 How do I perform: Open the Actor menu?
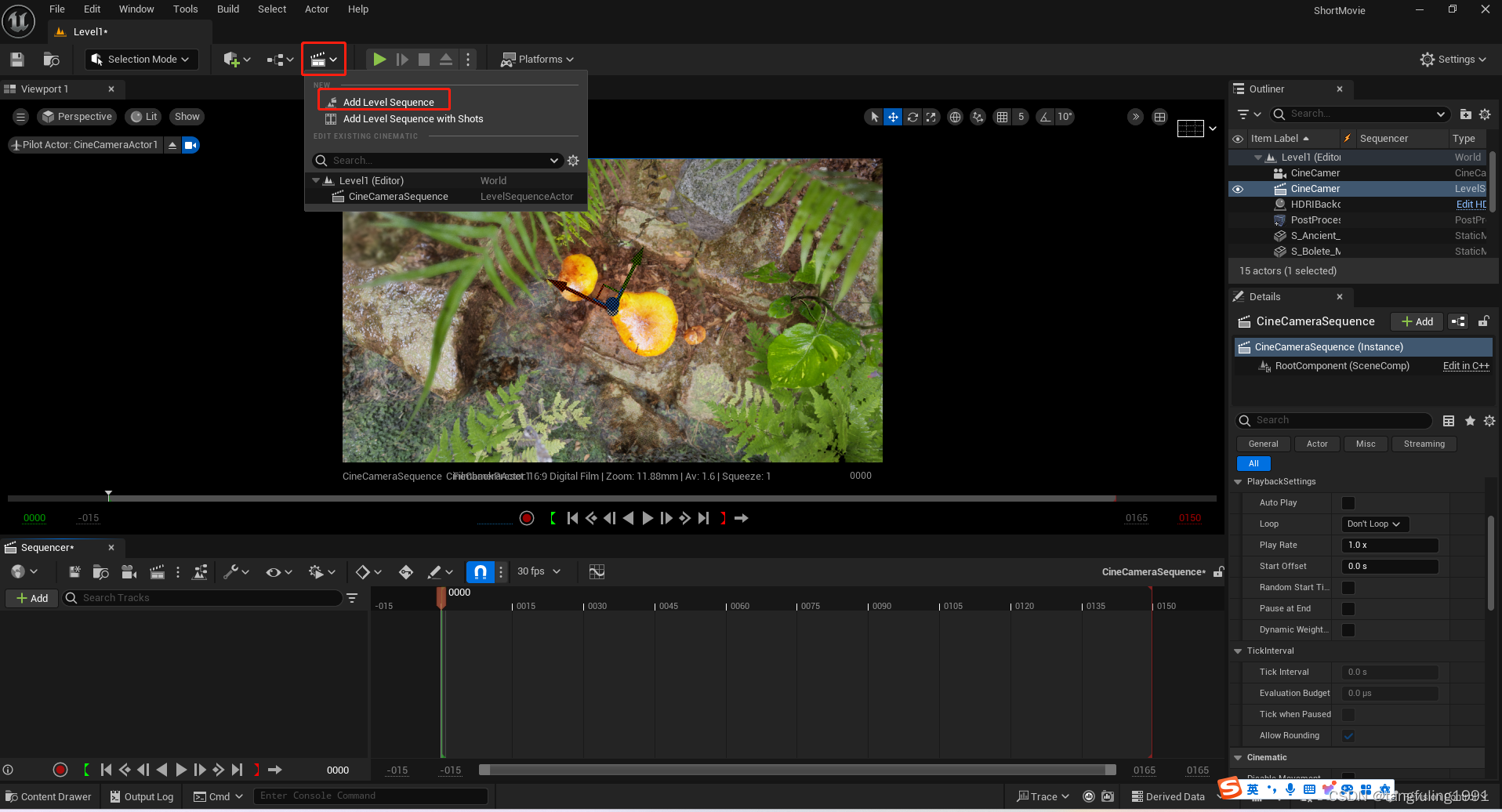coord(317,9)
